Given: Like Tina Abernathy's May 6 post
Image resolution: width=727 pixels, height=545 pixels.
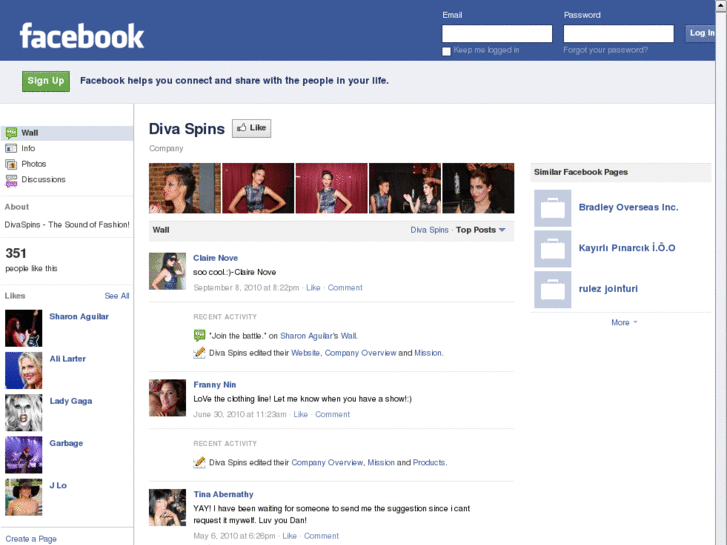Looking at the screenshot, I should point(289,536).
